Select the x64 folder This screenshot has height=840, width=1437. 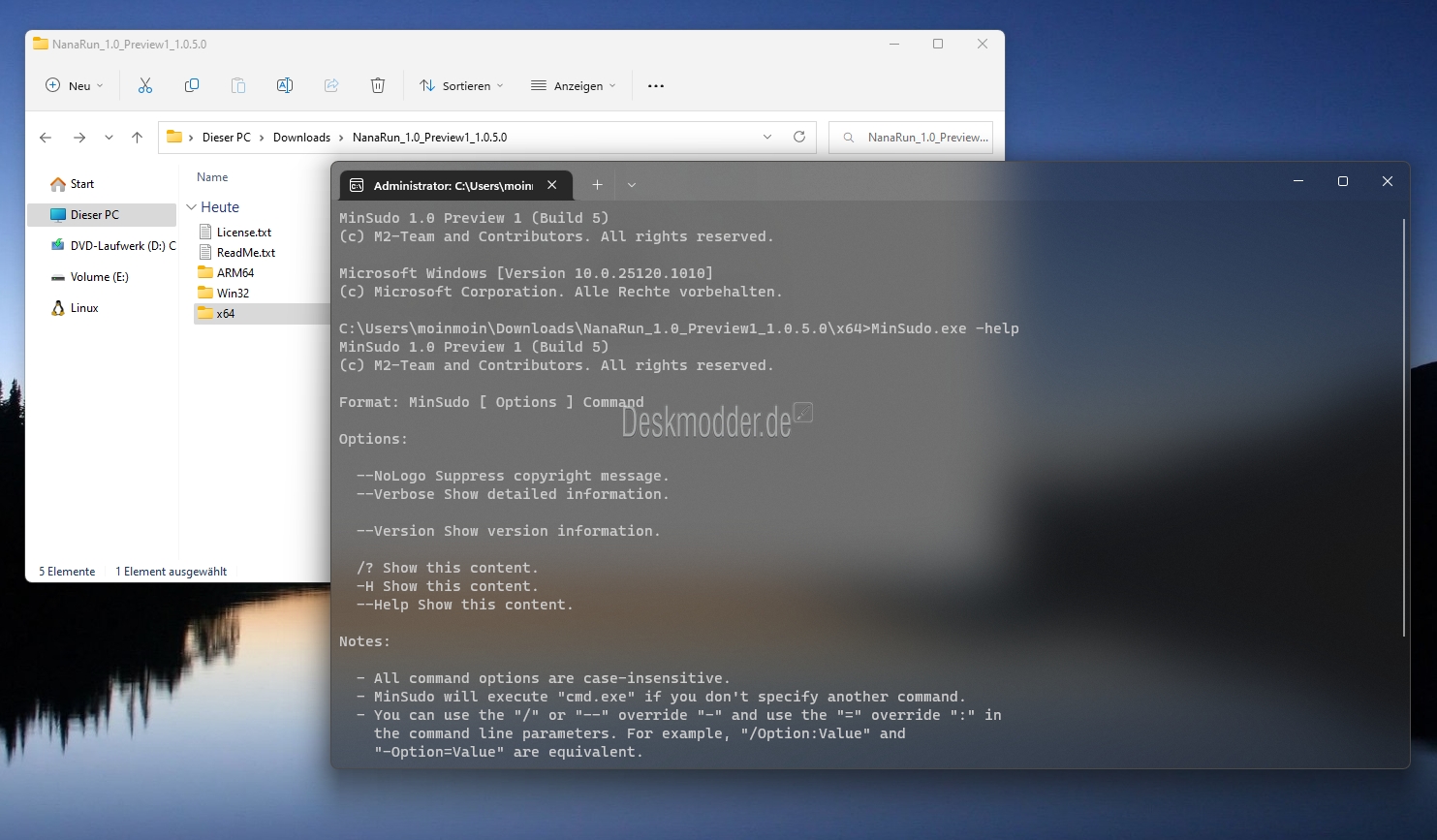(225, 314)
